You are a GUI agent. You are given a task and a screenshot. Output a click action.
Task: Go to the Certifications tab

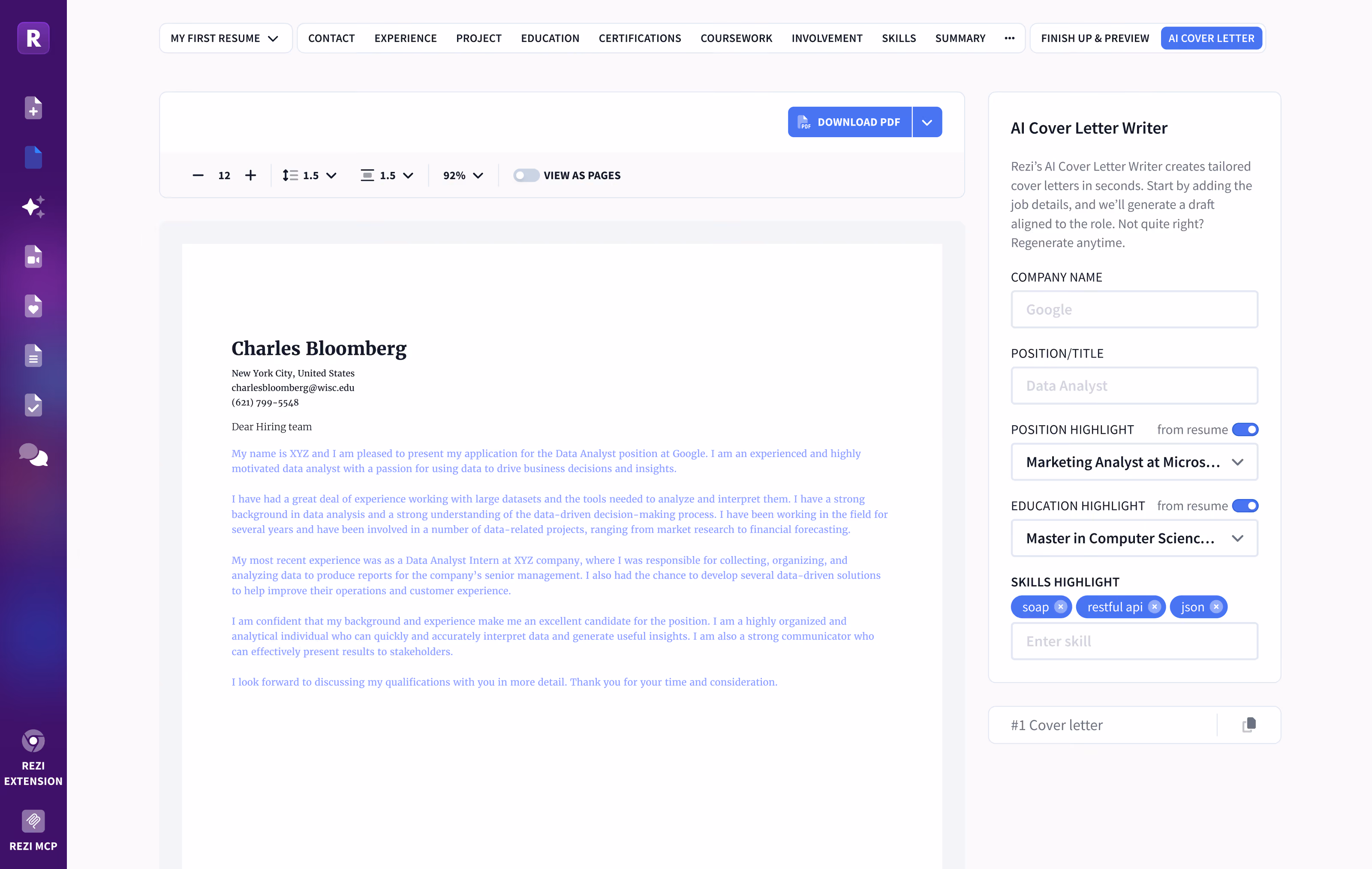coord(640,38)
